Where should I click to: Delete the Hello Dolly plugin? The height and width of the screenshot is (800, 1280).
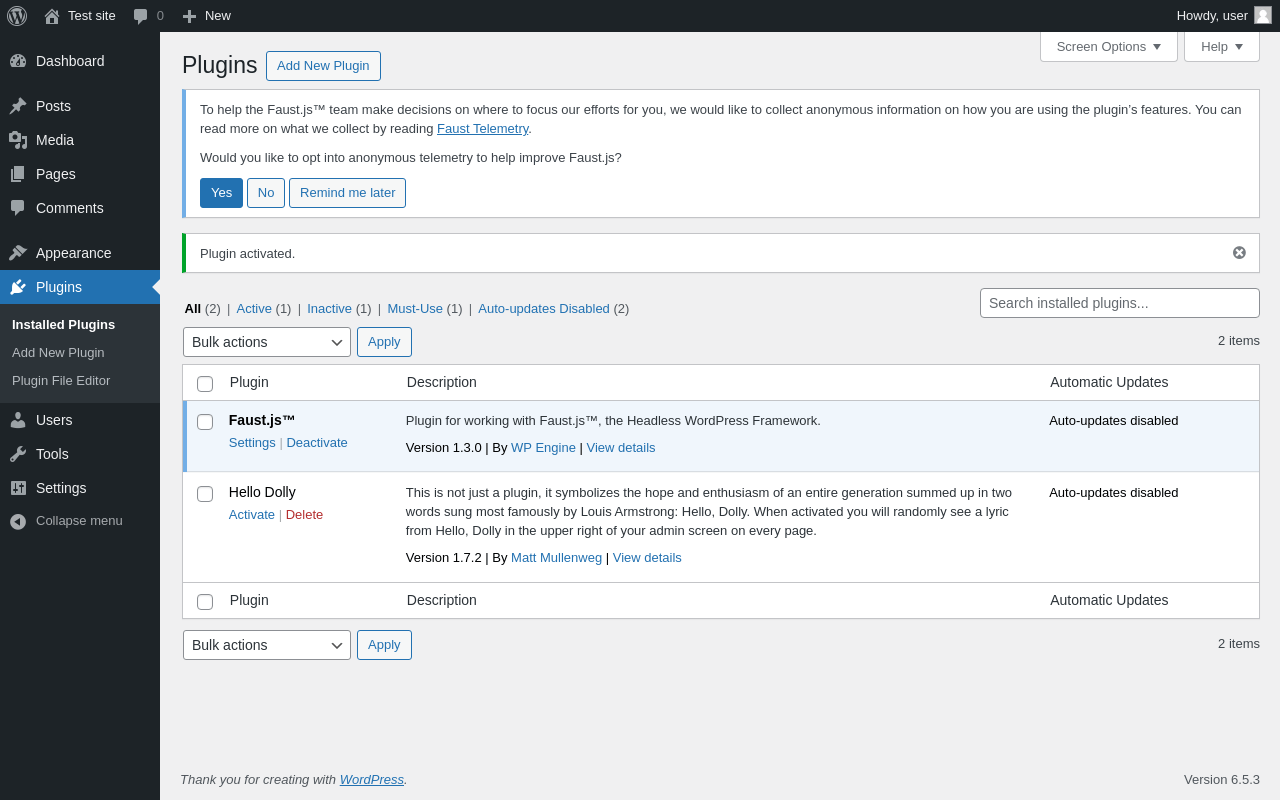coord(304,515)
